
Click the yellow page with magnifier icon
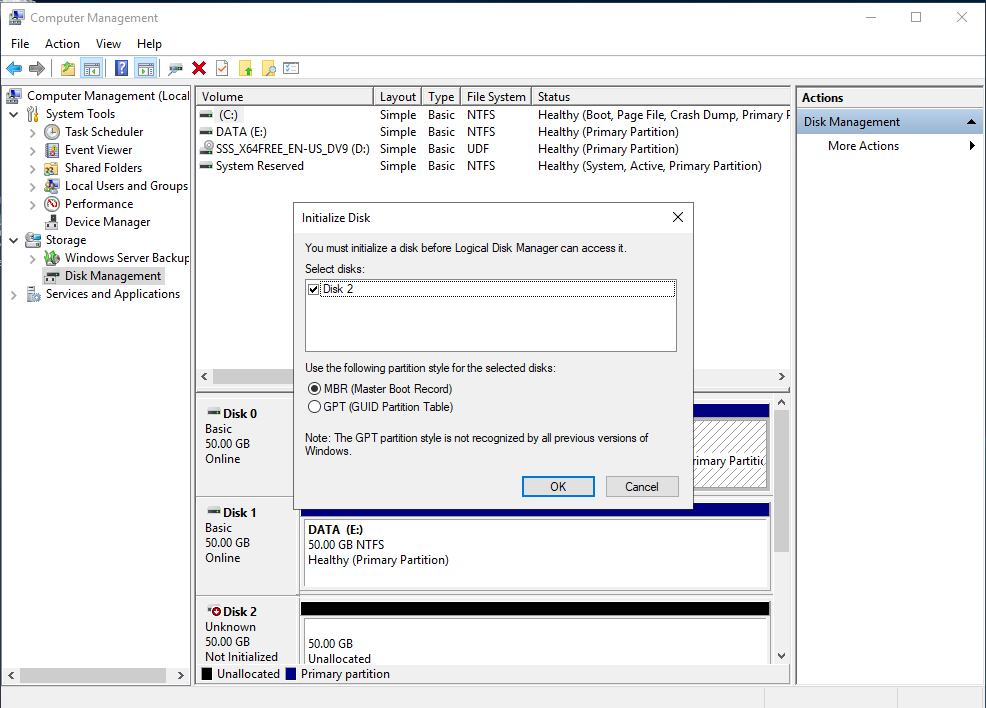click(x=269, y=69)
